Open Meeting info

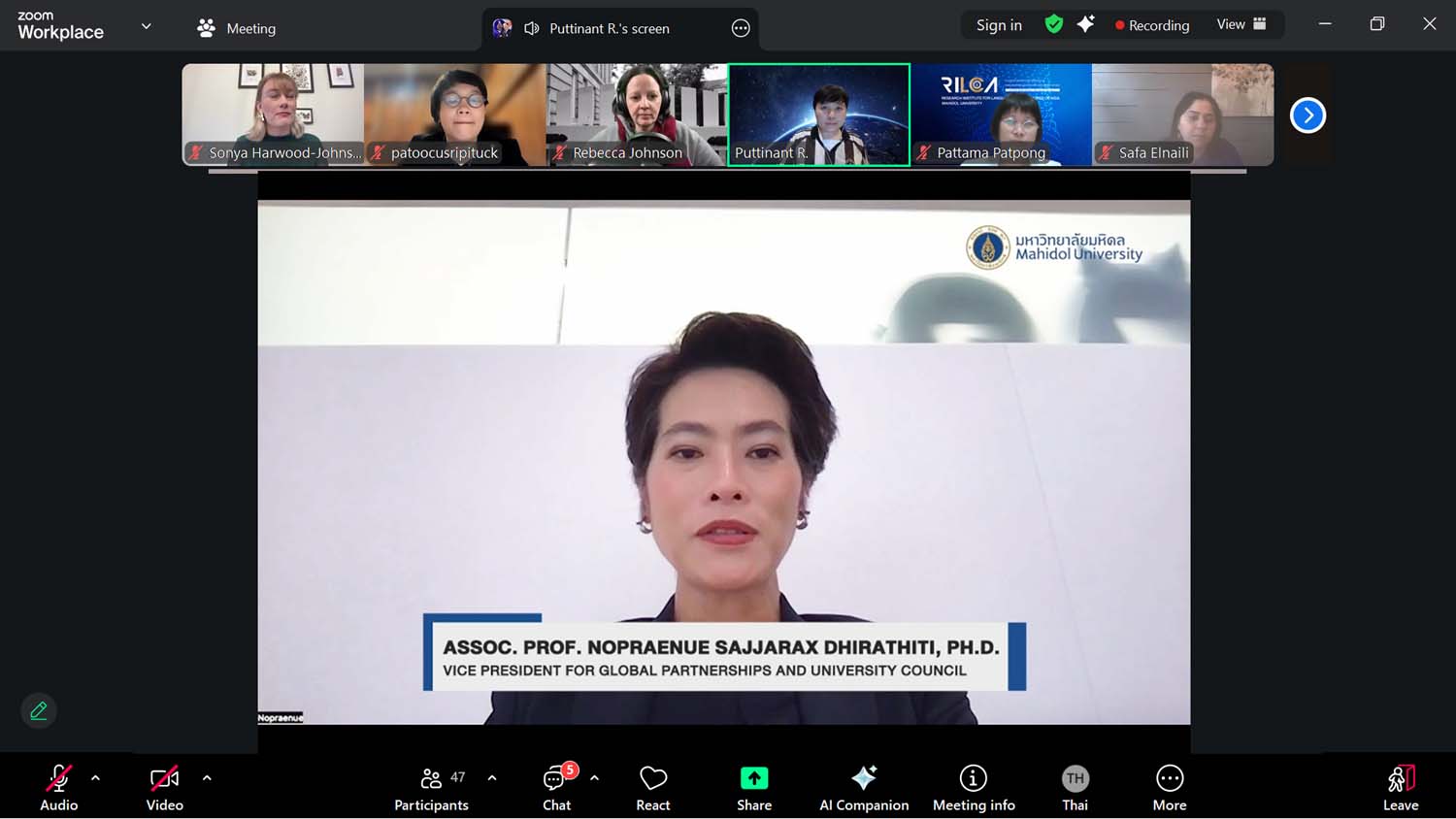coord(973,787)
